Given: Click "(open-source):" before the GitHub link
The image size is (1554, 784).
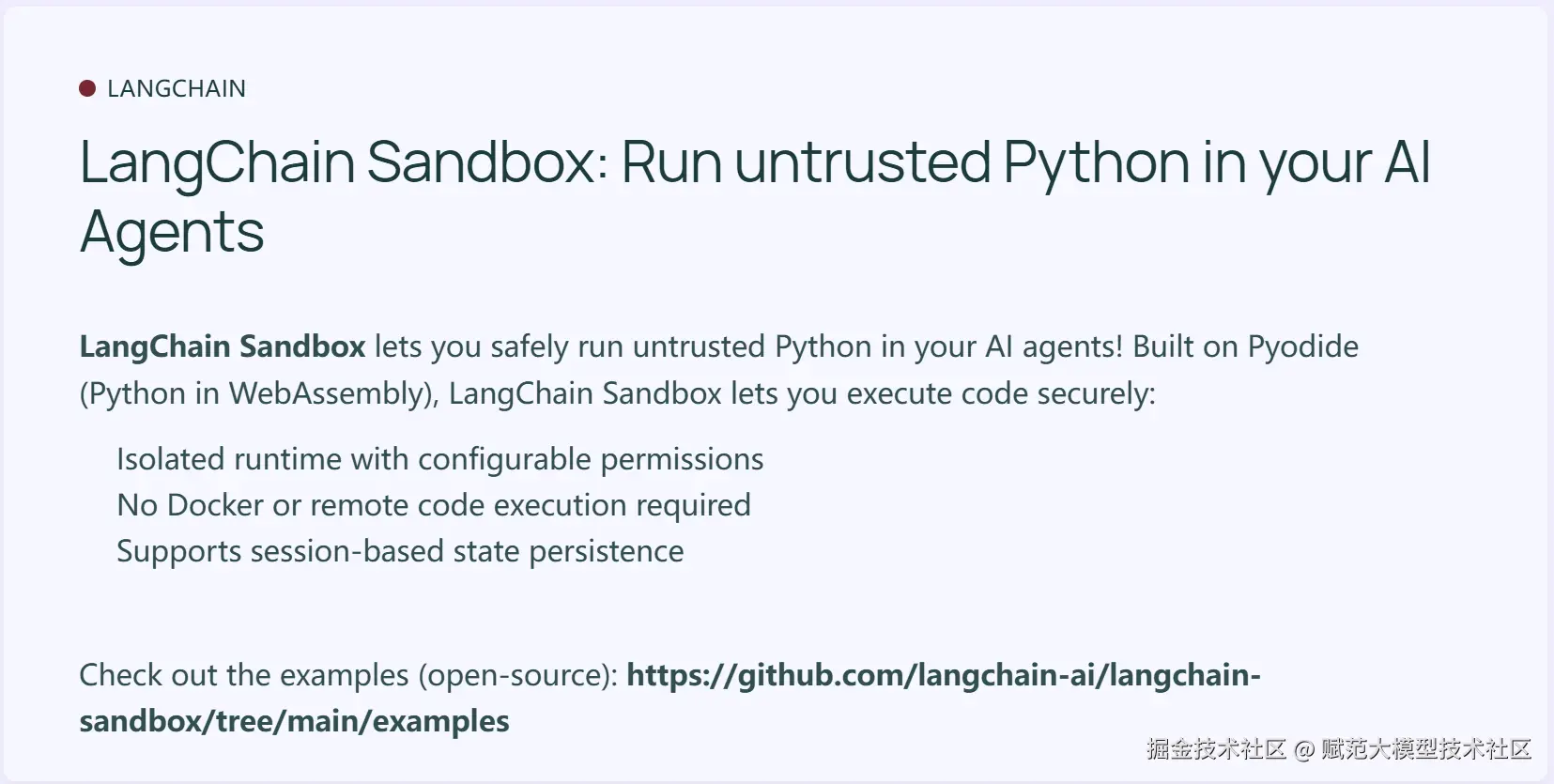Looking at the screenshot, I should click(x=517, y=675).
